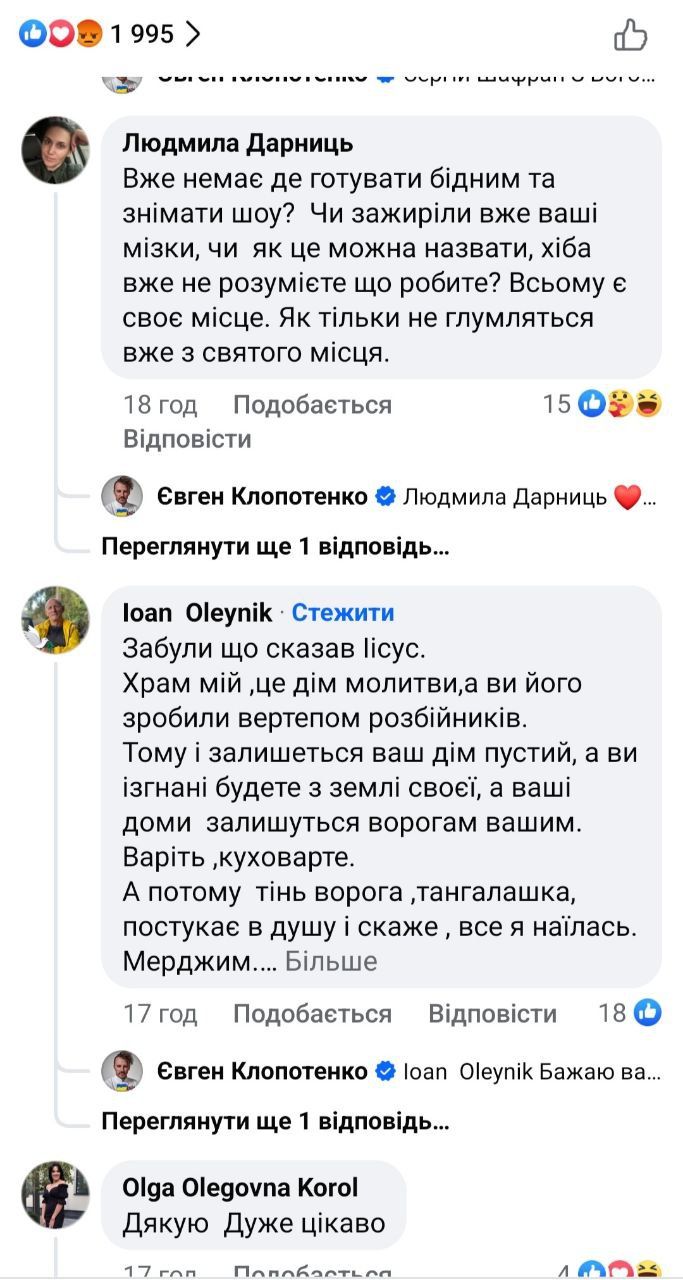Viewport: 683px width, 1280px height.
Task: Open Євген Клопотенко reply avatar under Людмила
Action: point(122,496)
